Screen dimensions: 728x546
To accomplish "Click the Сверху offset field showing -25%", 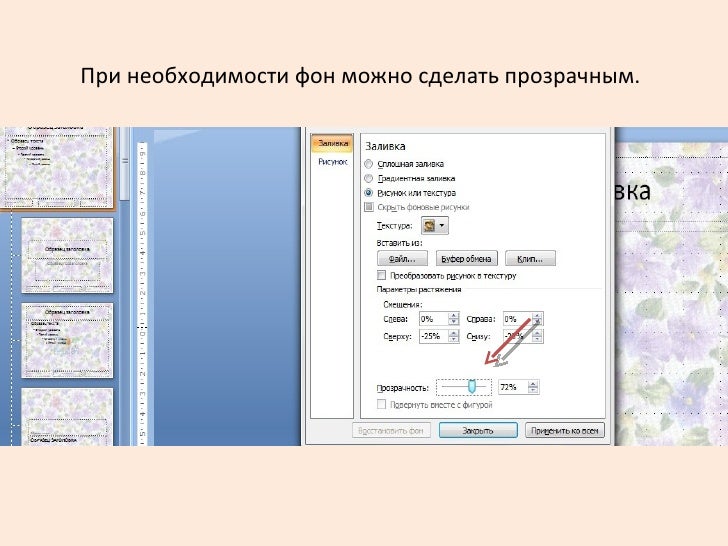I will pyautogui.click(x=434, y=336).
